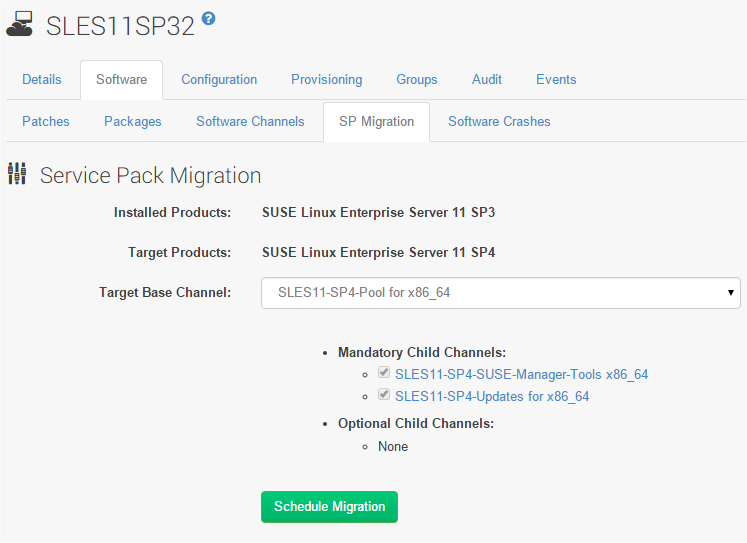Open the SLES11-SP4-SUSE-Manager-Tools x86_64 channel link
This screenshot has height=543, width=747.
tap(522, 374)
